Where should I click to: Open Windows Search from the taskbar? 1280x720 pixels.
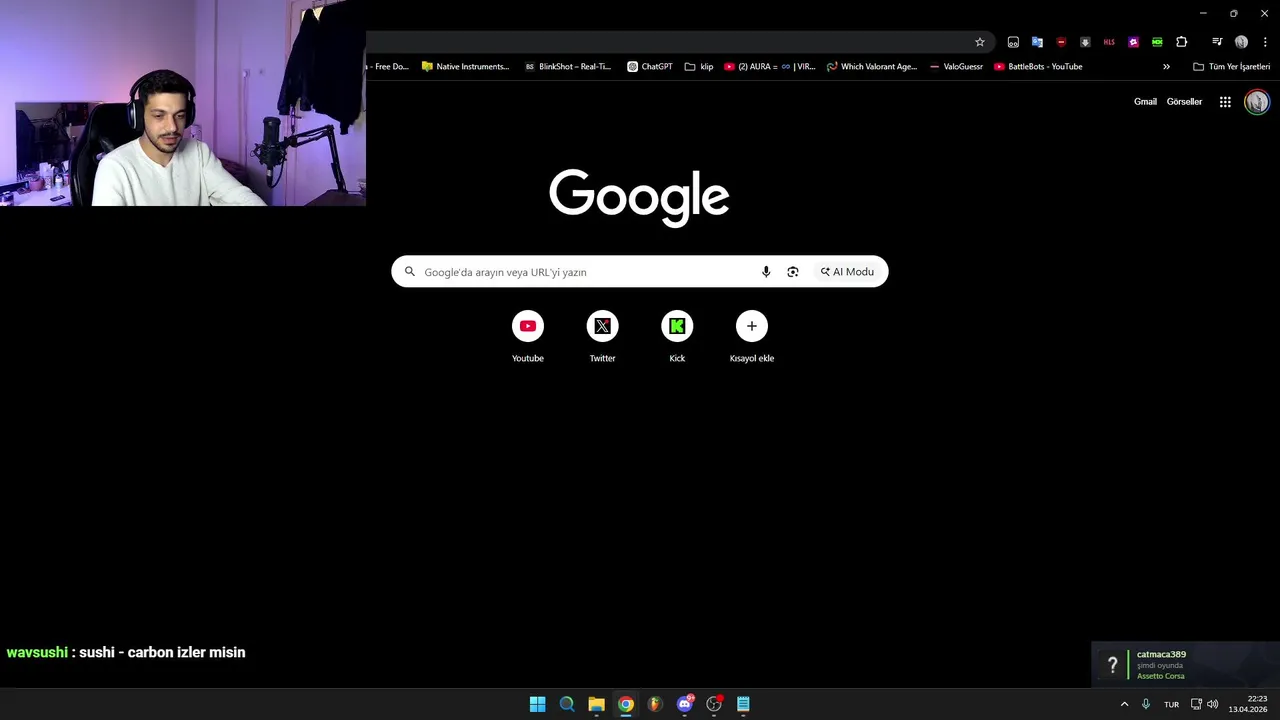tap(567, 704)
